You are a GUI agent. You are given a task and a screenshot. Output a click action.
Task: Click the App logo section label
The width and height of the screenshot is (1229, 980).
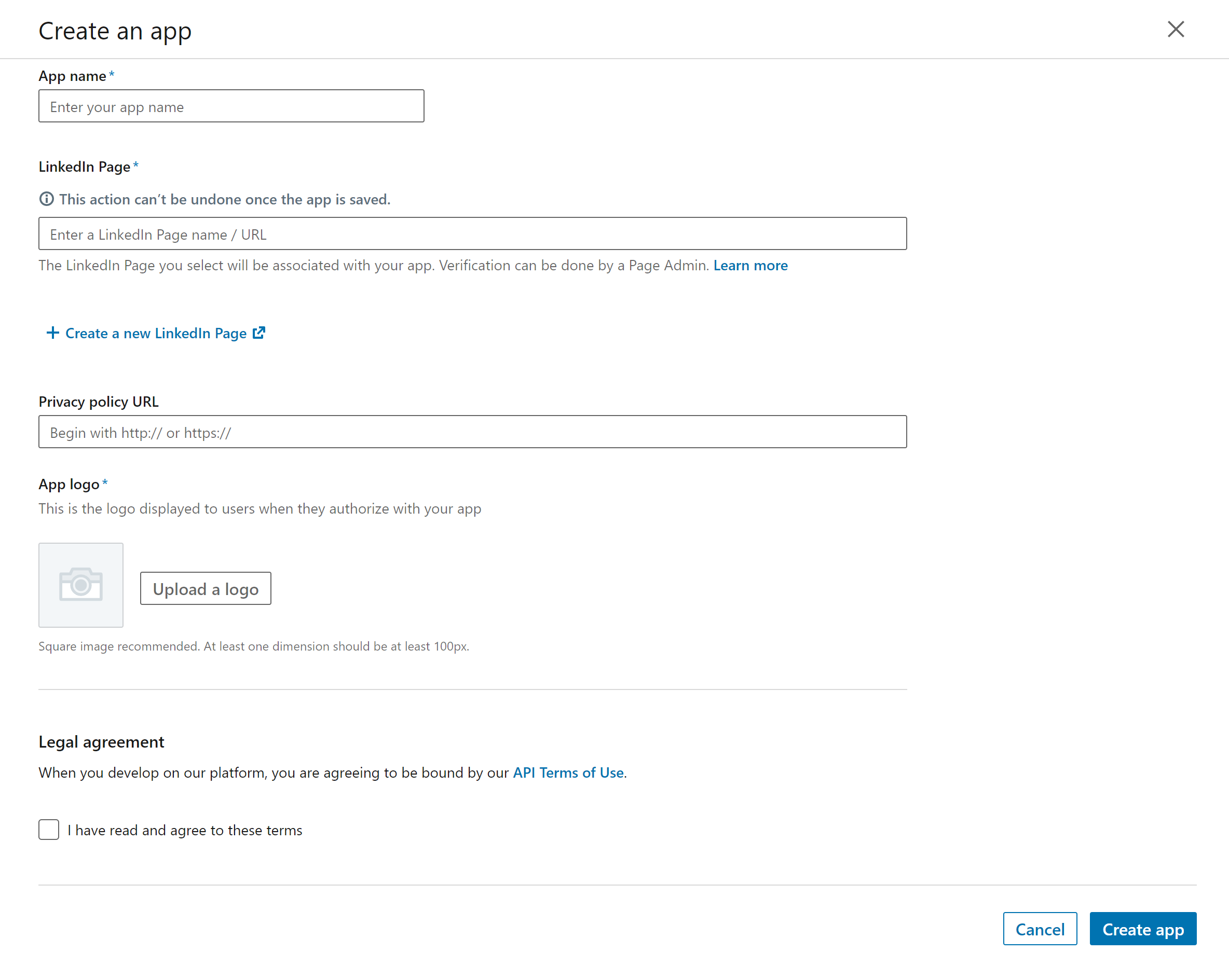tap(69, 485)
